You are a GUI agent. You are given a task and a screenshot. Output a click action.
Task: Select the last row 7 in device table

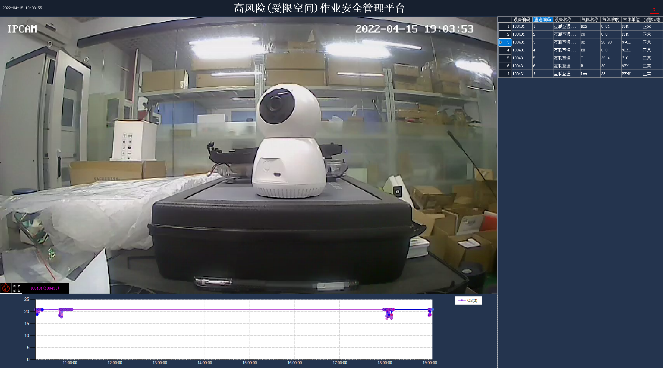[x=580, y=73]
